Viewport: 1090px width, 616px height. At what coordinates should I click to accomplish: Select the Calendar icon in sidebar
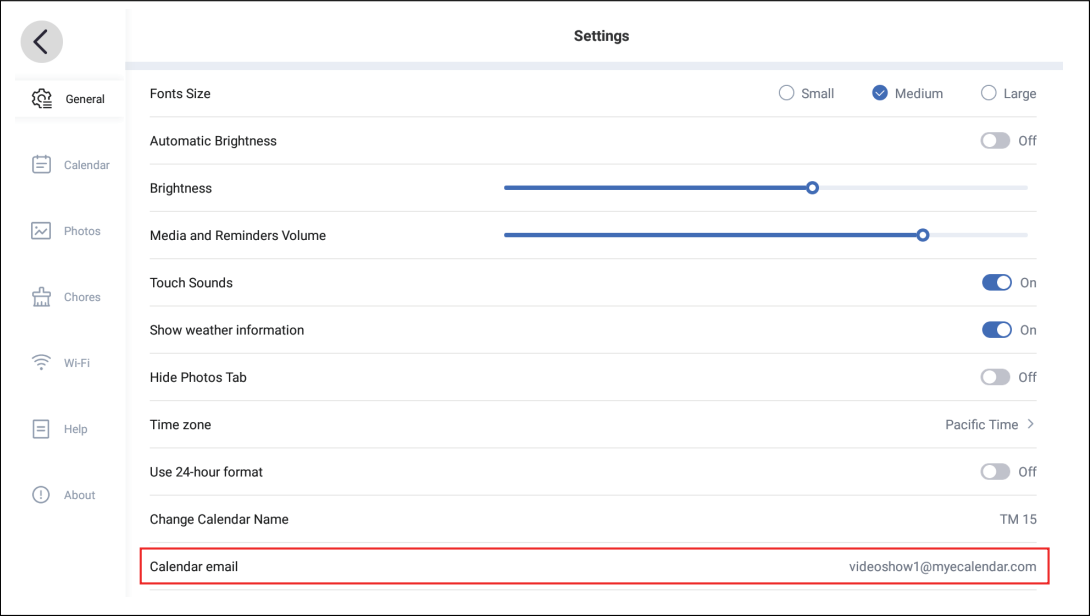pyautogui.click(x=41, y=165)
